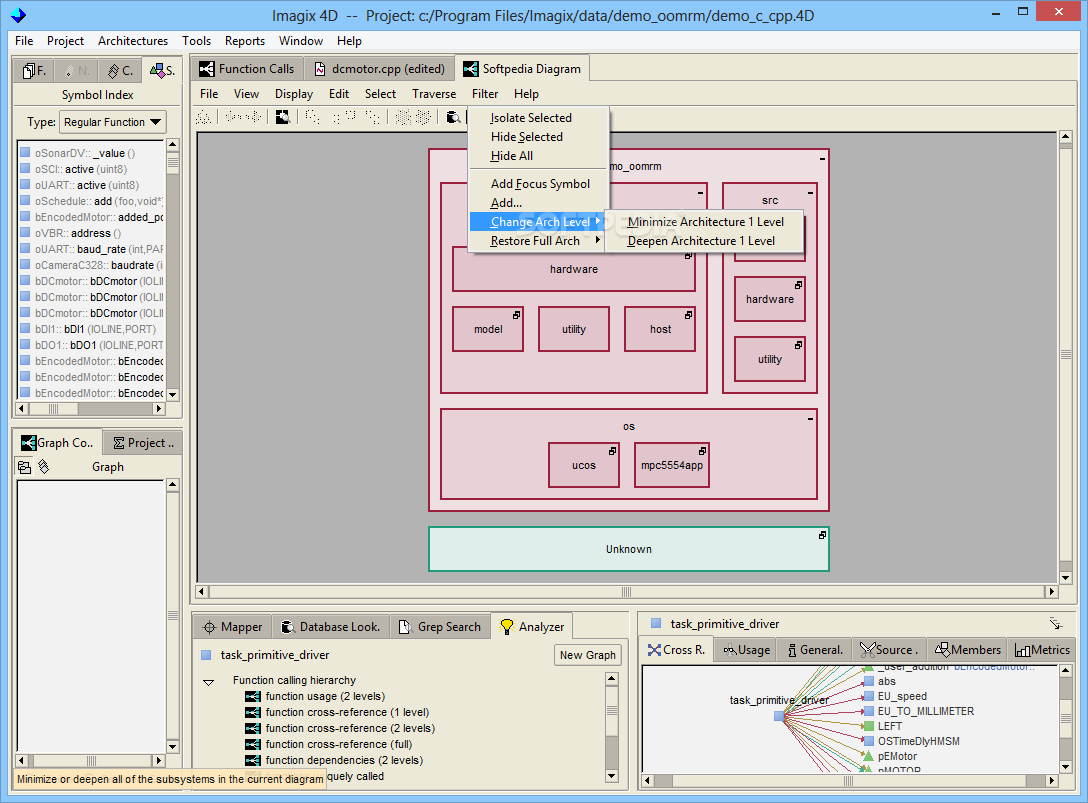Click graph icon beside function usage (2 levels)
Screen dimensions: 1088x803
[253, 696]
